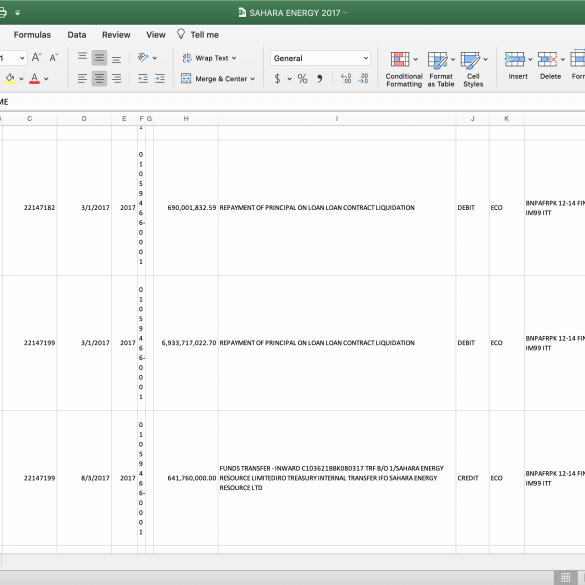Viewport: 585px width, 585px height.
Task: Click the print icon in title bar
Action: tap(2, 13)
